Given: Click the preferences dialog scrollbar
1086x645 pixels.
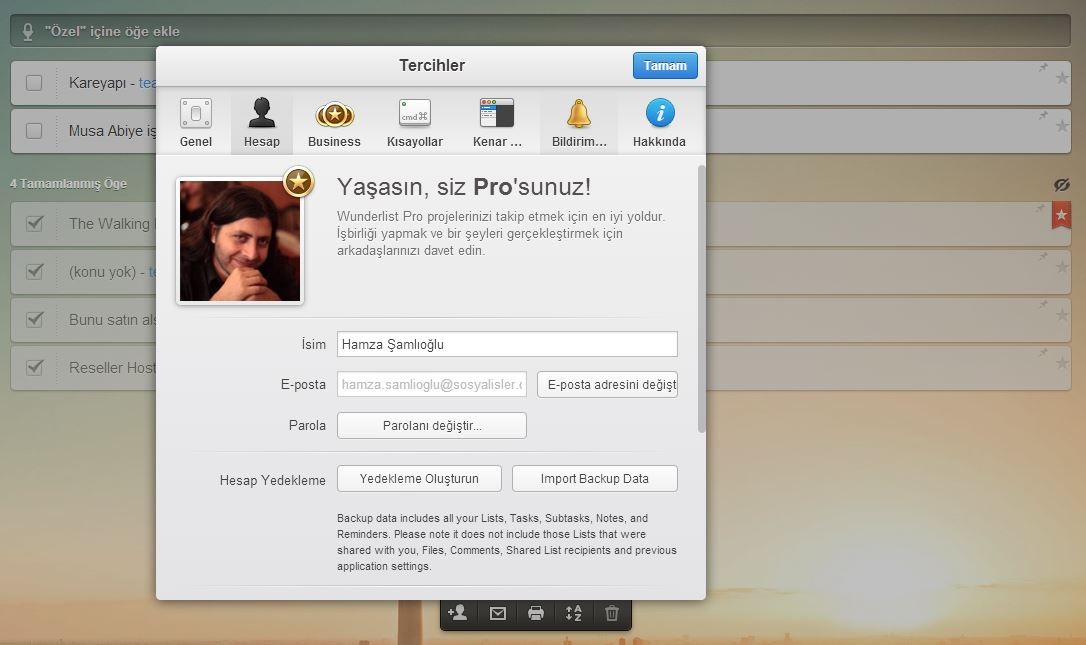Looking at the screenshot, I should tap(702, 299).
